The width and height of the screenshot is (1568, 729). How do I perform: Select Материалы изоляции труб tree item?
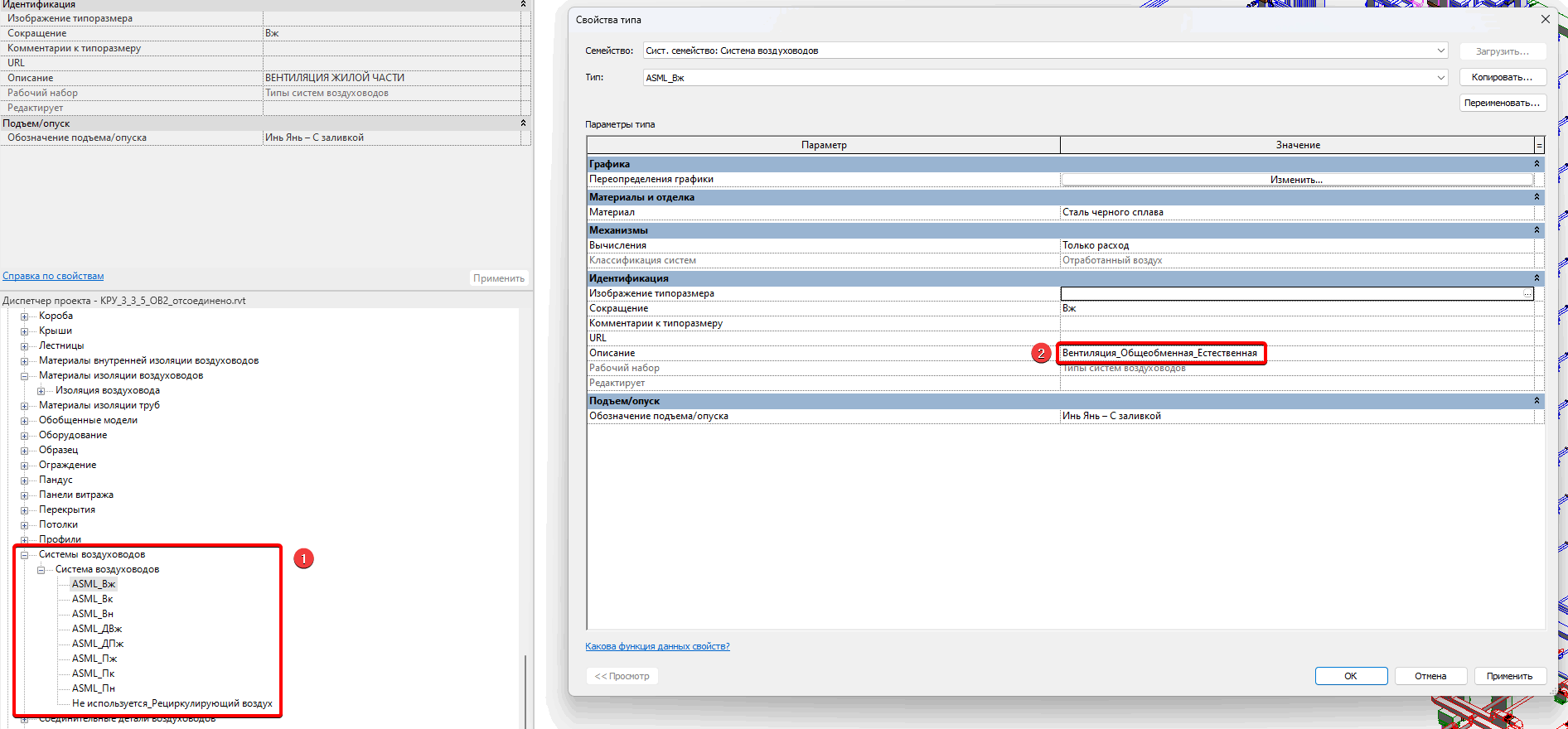(x=99, y=405)
